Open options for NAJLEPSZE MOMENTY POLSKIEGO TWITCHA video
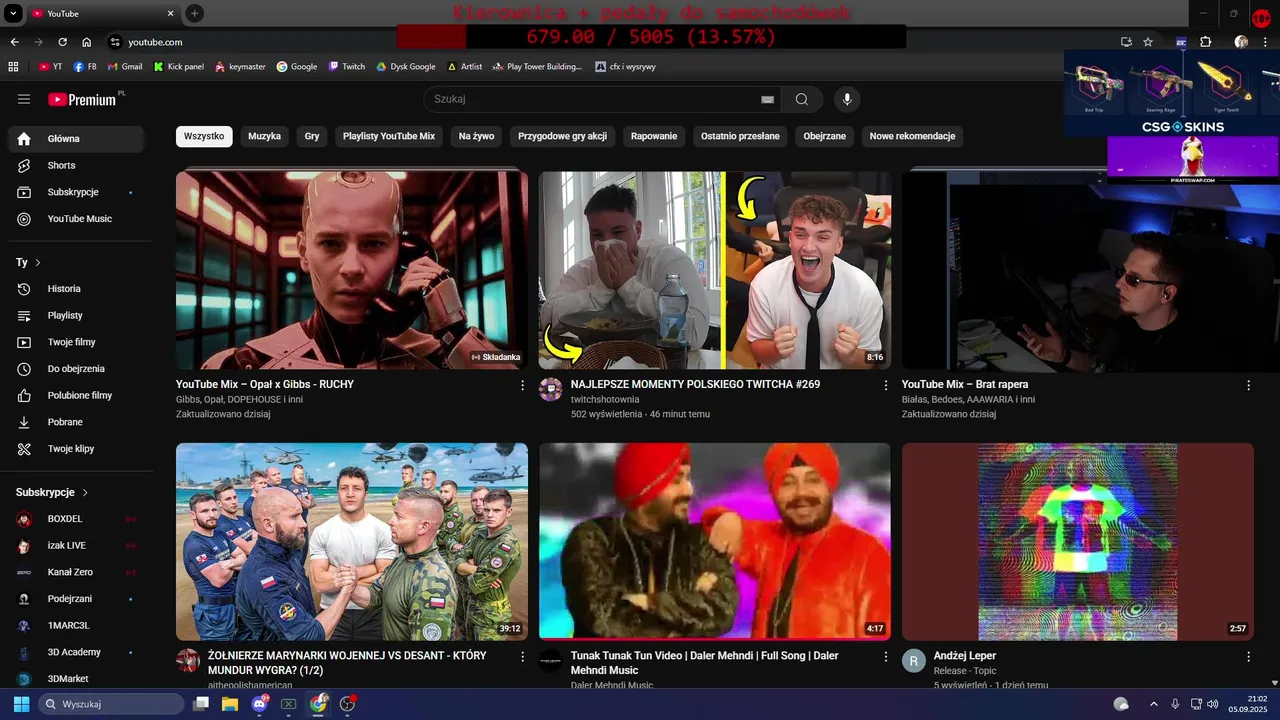Viewport: 1280px width, 720px height. [885, 385]
